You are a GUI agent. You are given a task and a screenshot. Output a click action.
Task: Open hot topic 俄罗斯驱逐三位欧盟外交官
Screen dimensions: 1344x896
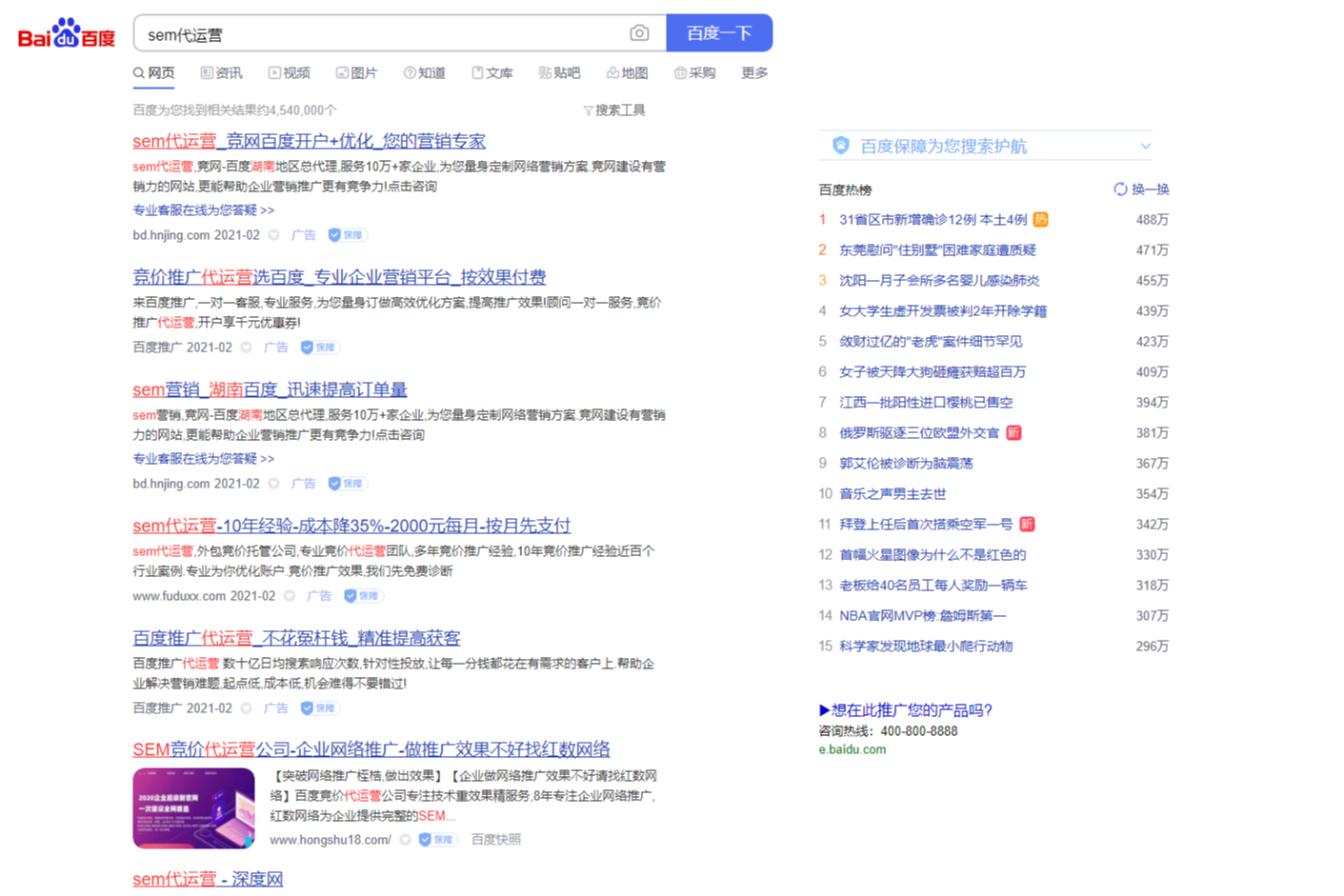[919, 433]
